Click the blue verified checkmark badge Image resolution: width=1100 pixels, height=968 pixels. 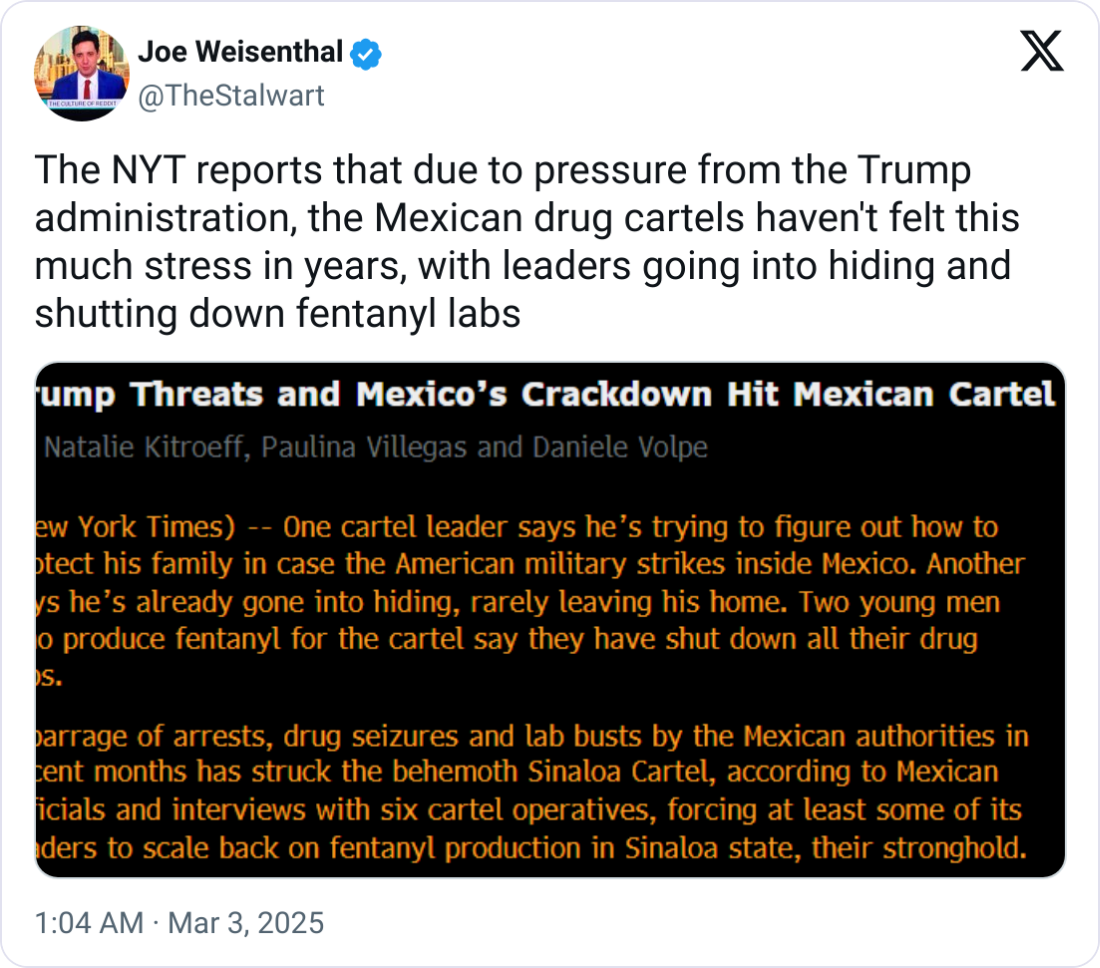coord(367,53)
